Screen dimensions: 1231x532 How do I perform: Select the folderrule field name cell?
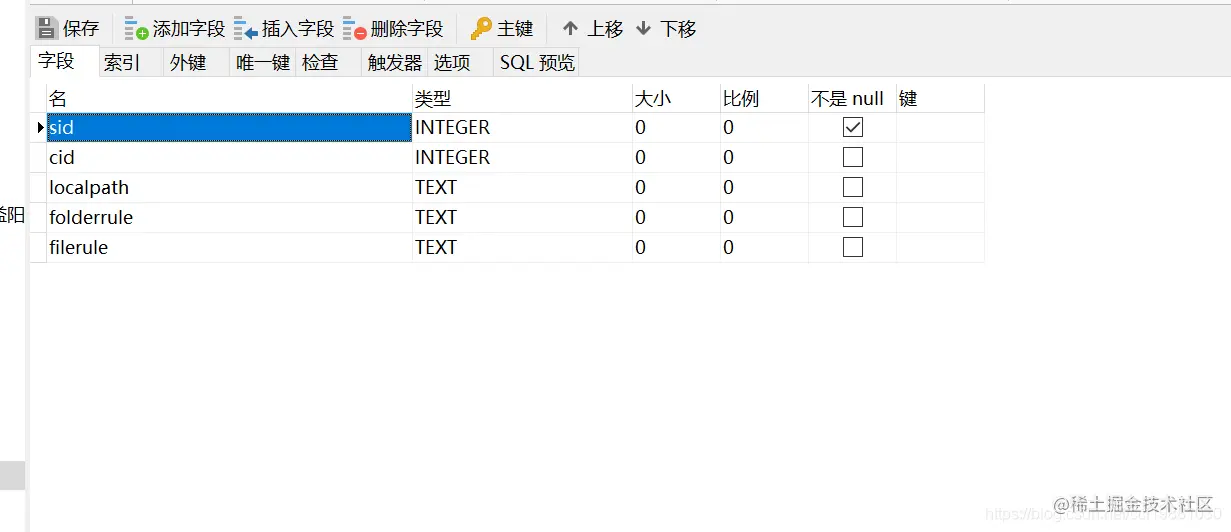click(x=229, y=217)
